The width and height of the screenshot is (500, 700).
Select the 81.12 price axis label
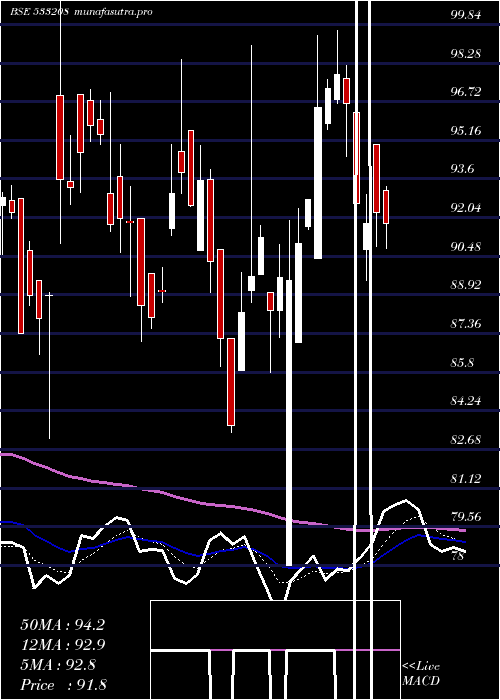[466, 479]
